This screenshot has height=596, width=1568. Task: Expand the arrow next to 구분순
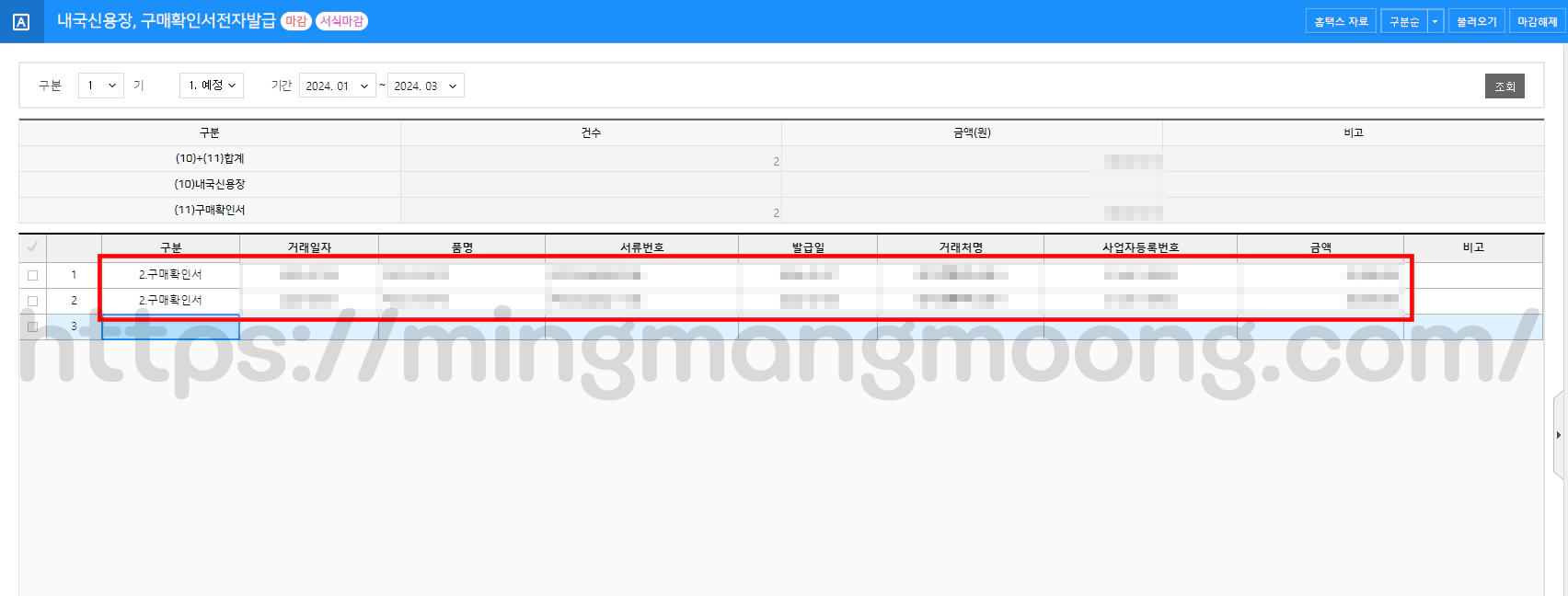1435,21
